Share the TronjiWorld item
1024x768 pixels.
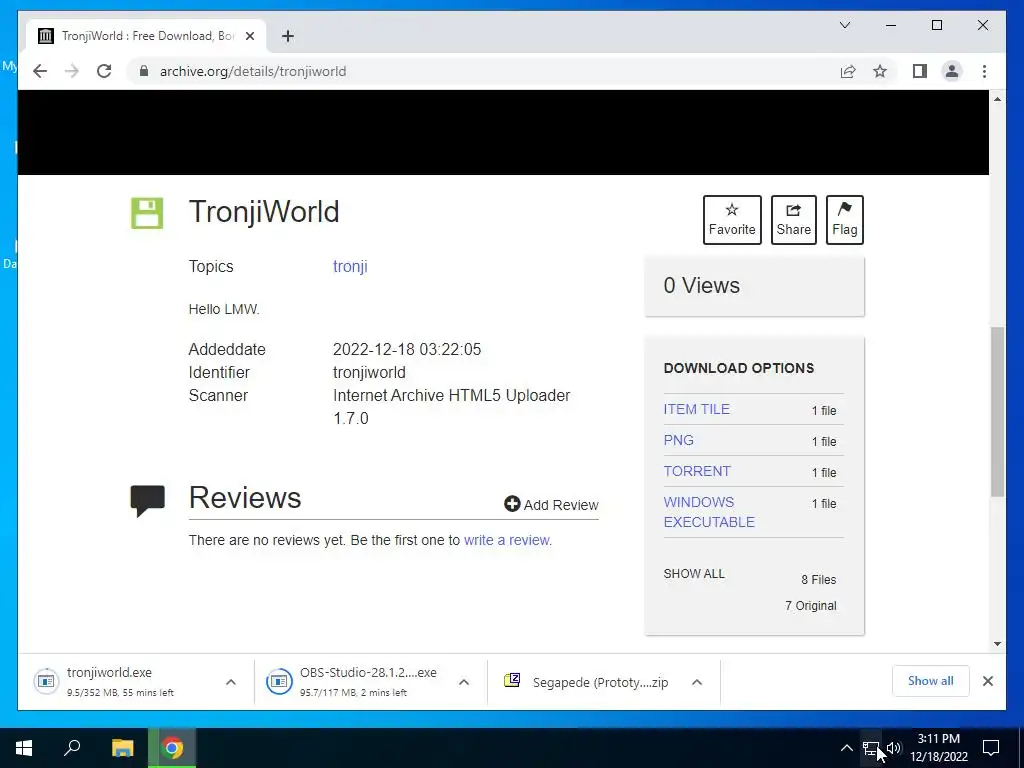pos(793,220)
